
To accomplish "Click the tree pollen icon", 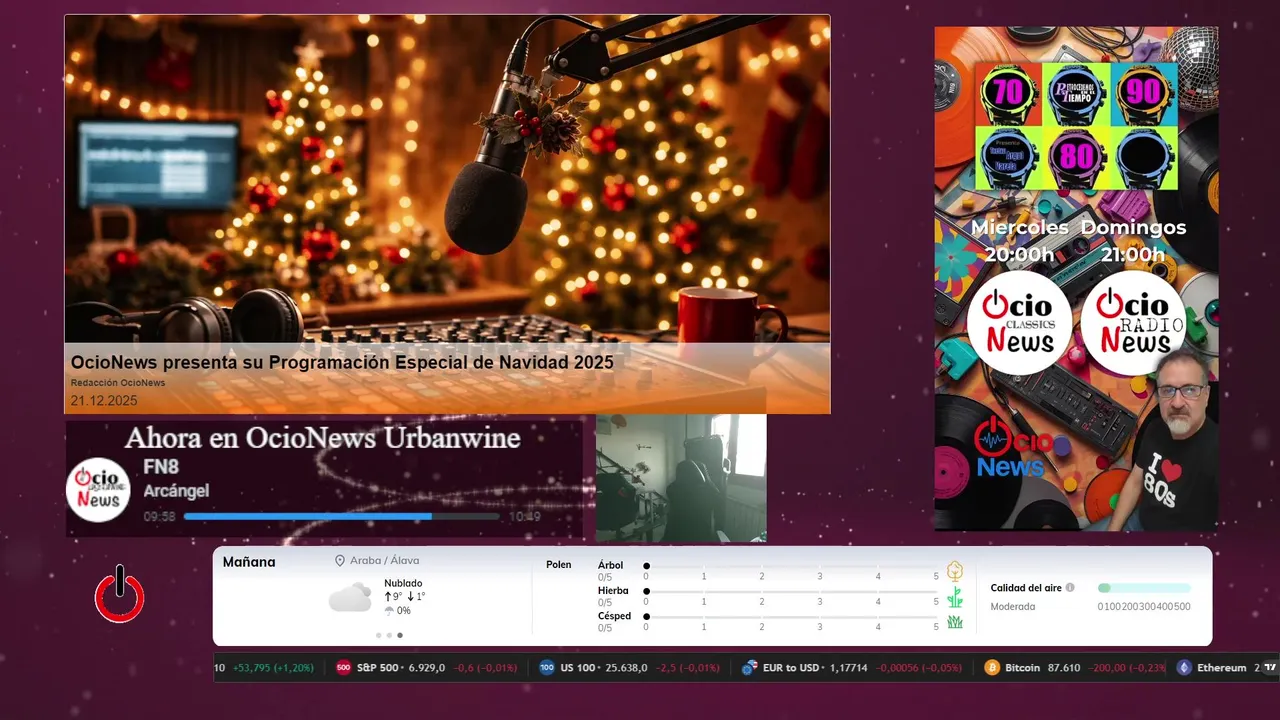I will point(955,571).
